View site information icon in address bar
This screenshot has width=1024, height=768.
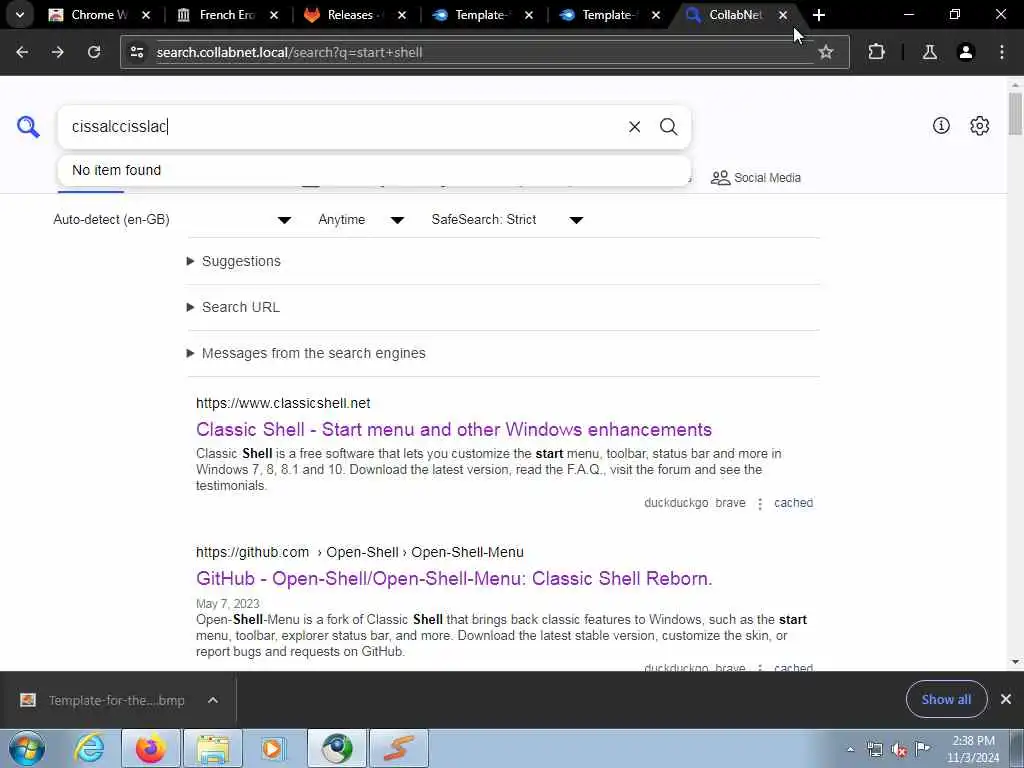pyautogui.click(x=137, y=52)
